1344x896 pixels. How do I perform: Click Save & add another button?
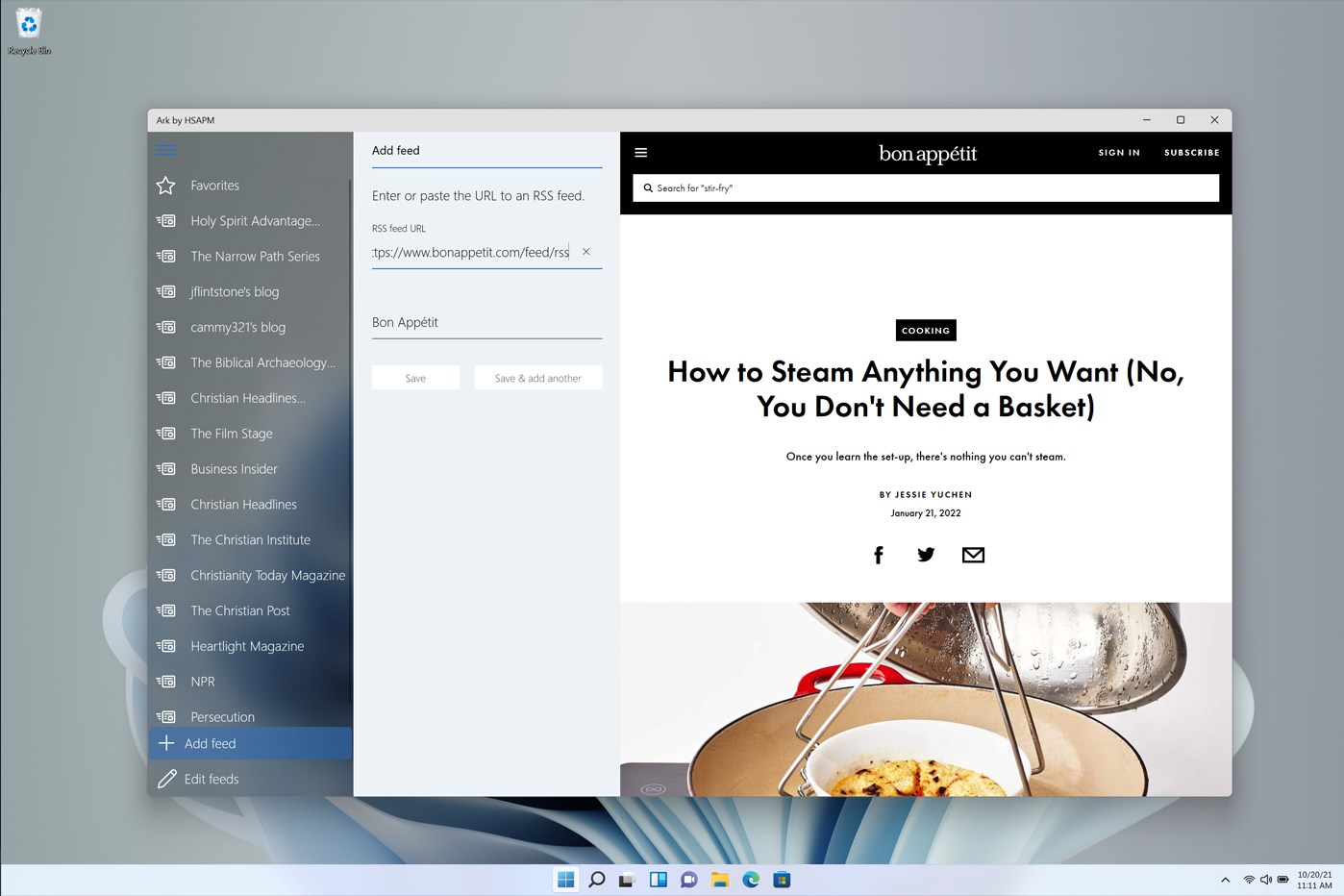point(537,378)
